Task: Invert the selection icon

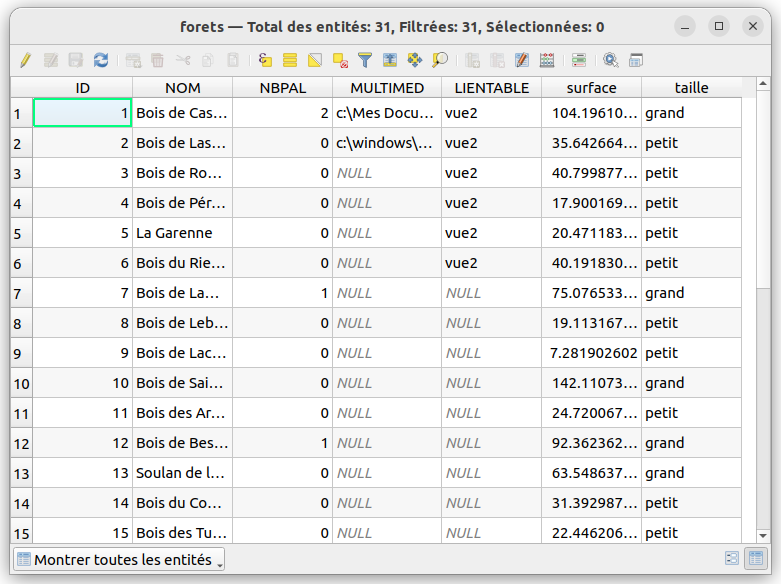Action: 315,61
